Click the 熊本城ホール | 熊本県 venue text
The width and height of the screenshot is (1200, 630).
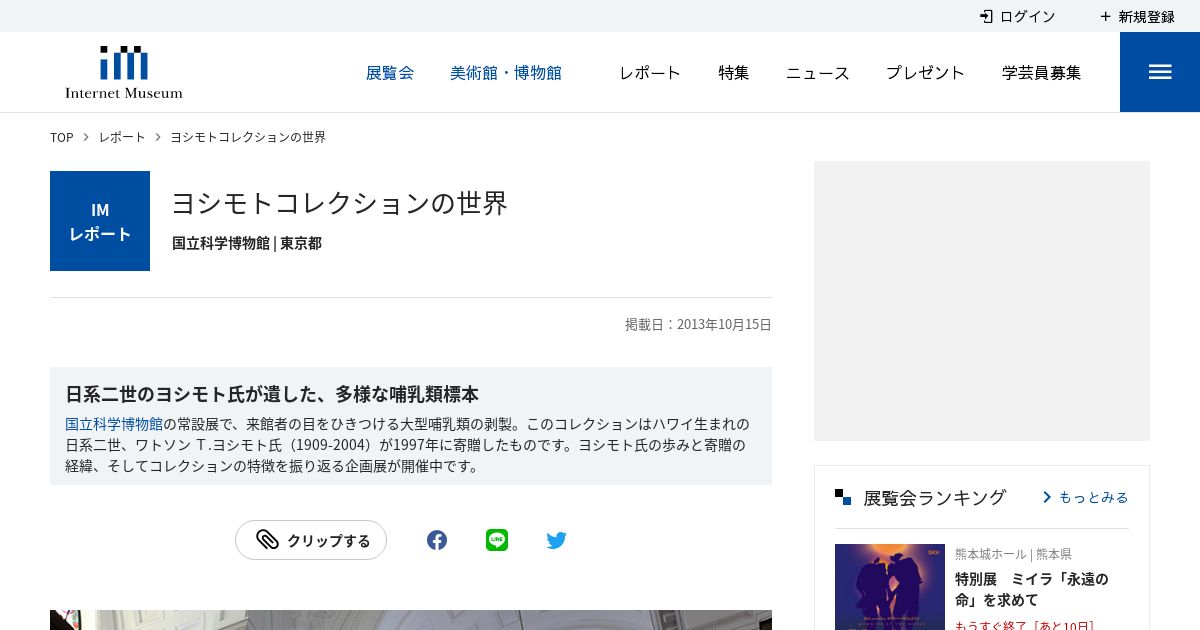[x=1013, y=554]
